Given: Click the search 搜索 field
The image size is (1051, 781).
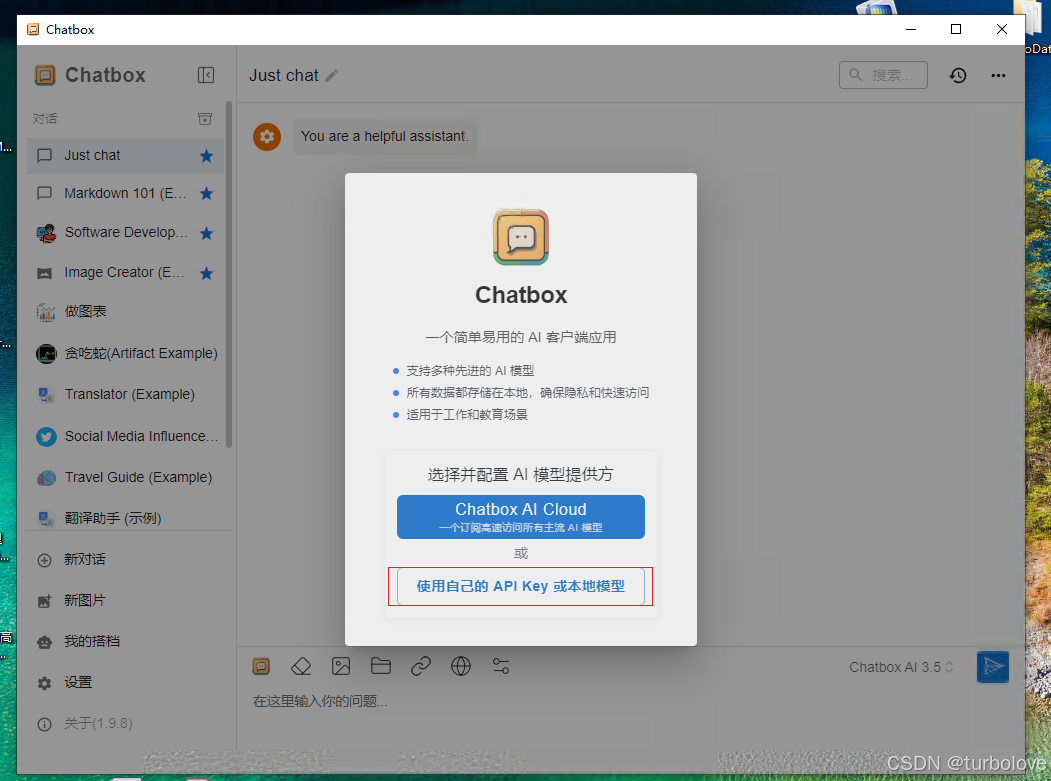Looking at the screenshot, I should (883, 75).
